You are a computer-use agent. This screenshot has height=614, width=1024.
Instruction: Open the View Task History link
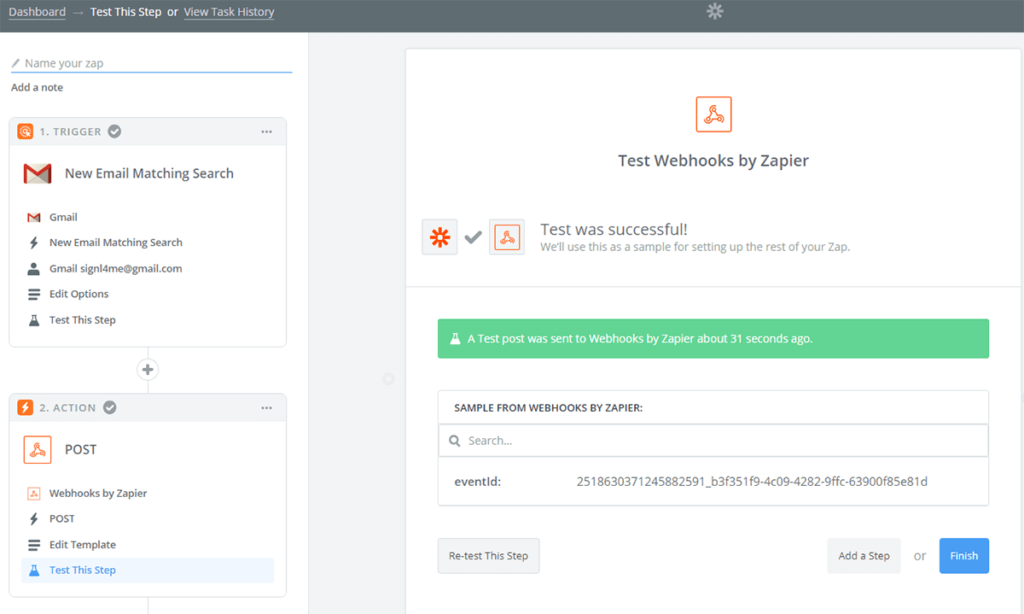229,12
